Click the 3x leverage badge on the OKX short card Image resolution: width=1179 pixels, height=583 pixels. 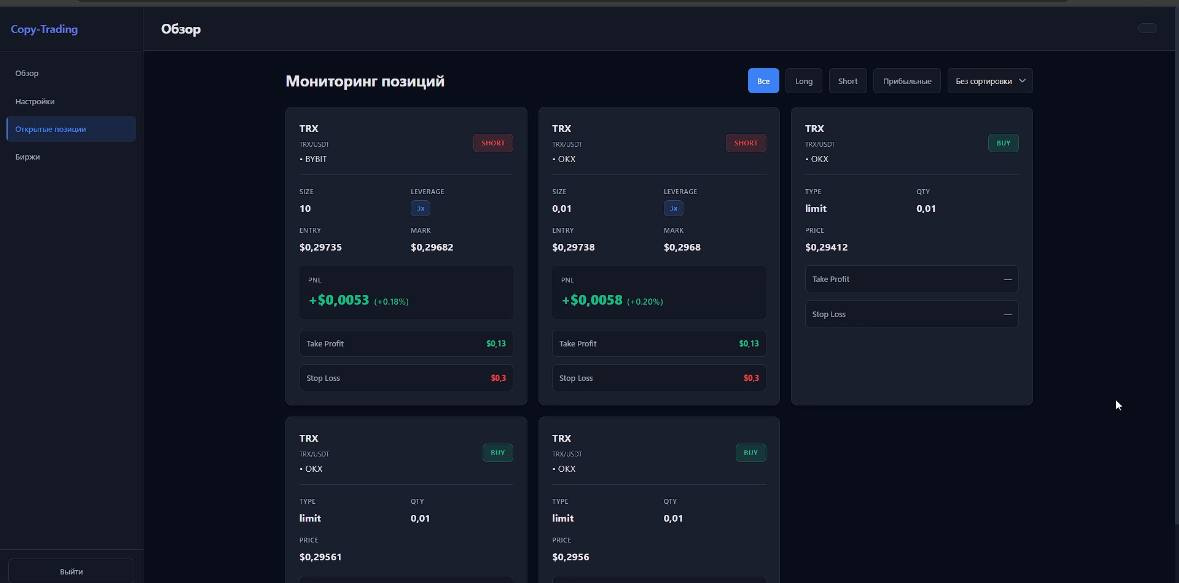click(673, 208)
